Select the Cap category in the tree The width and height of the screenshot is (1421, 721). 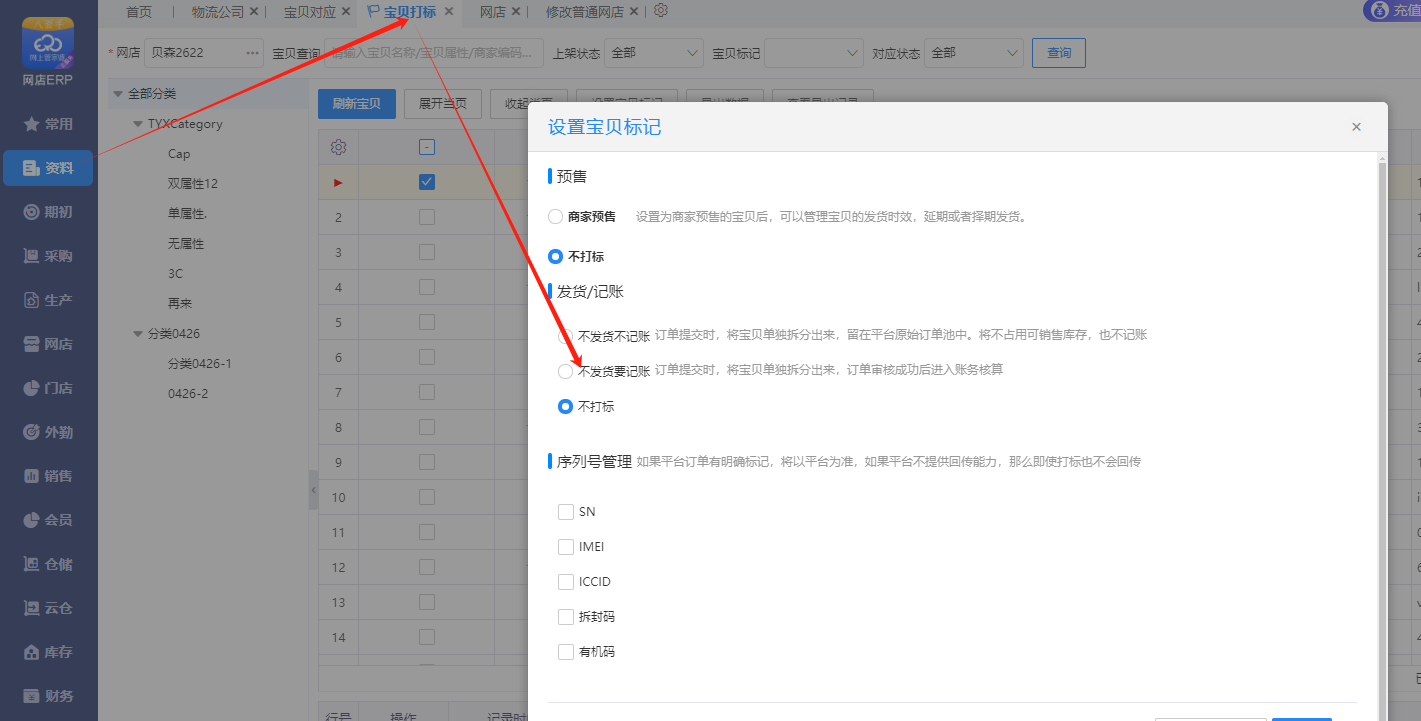pos(179,154)
